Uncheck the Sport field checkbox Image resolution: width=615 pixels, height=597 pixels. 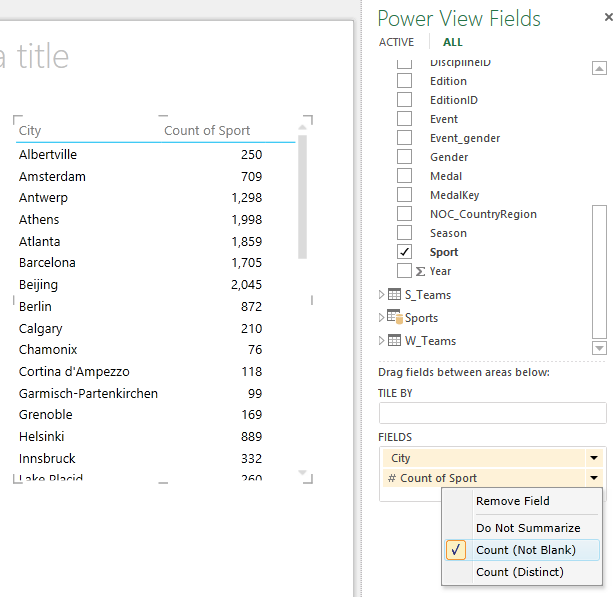pyautogui.click(x=404, y=252)
